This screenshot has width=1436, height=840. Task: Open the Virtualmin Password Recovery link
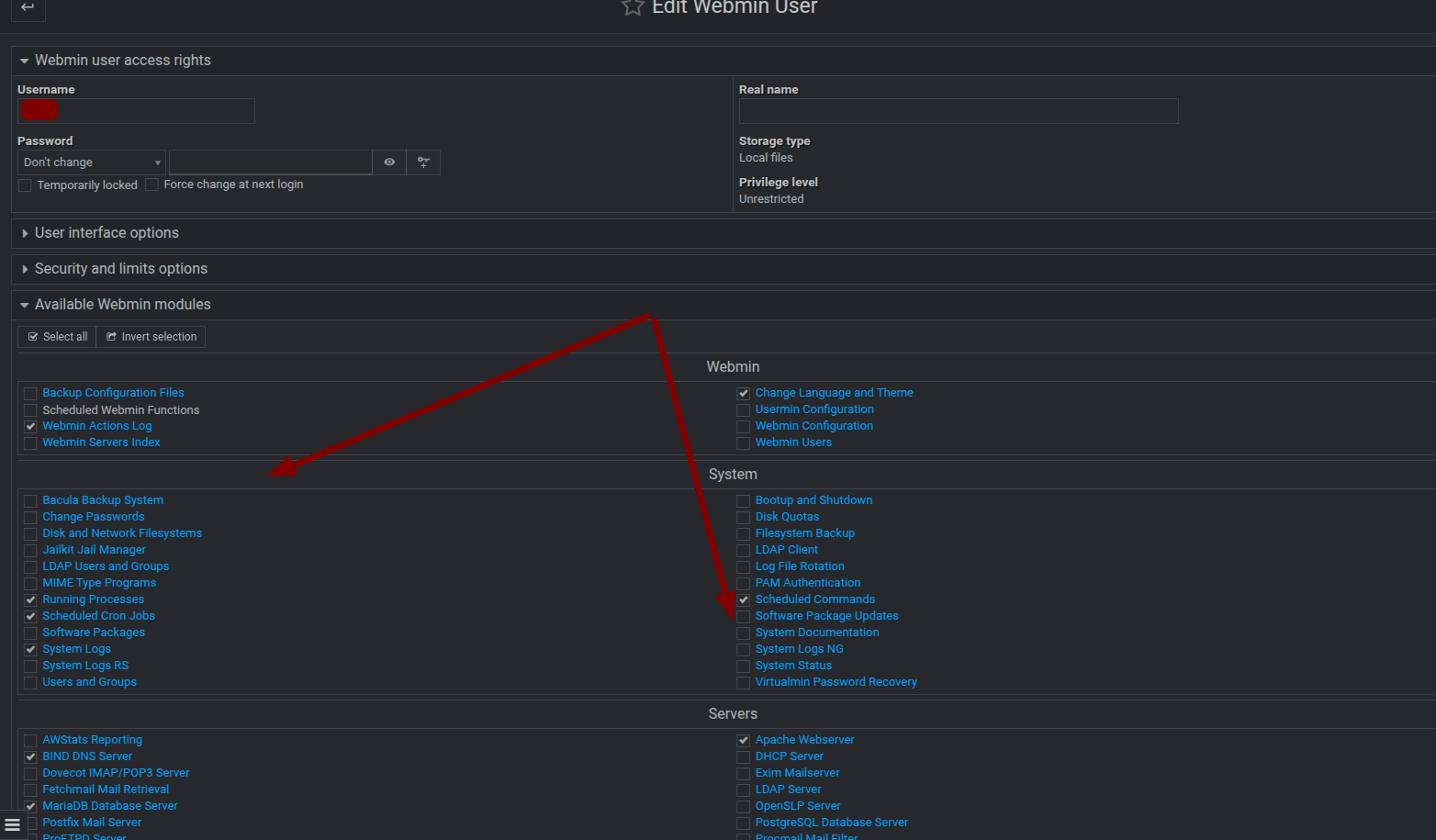(836, 682)
